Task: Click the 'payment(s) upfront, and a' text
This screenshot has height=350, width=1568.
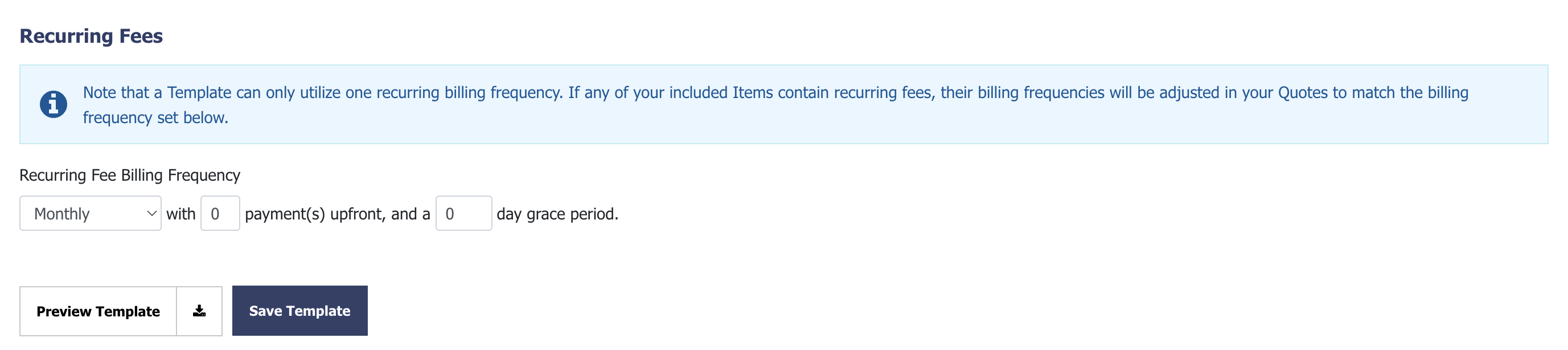Action: tap(337, 214)
